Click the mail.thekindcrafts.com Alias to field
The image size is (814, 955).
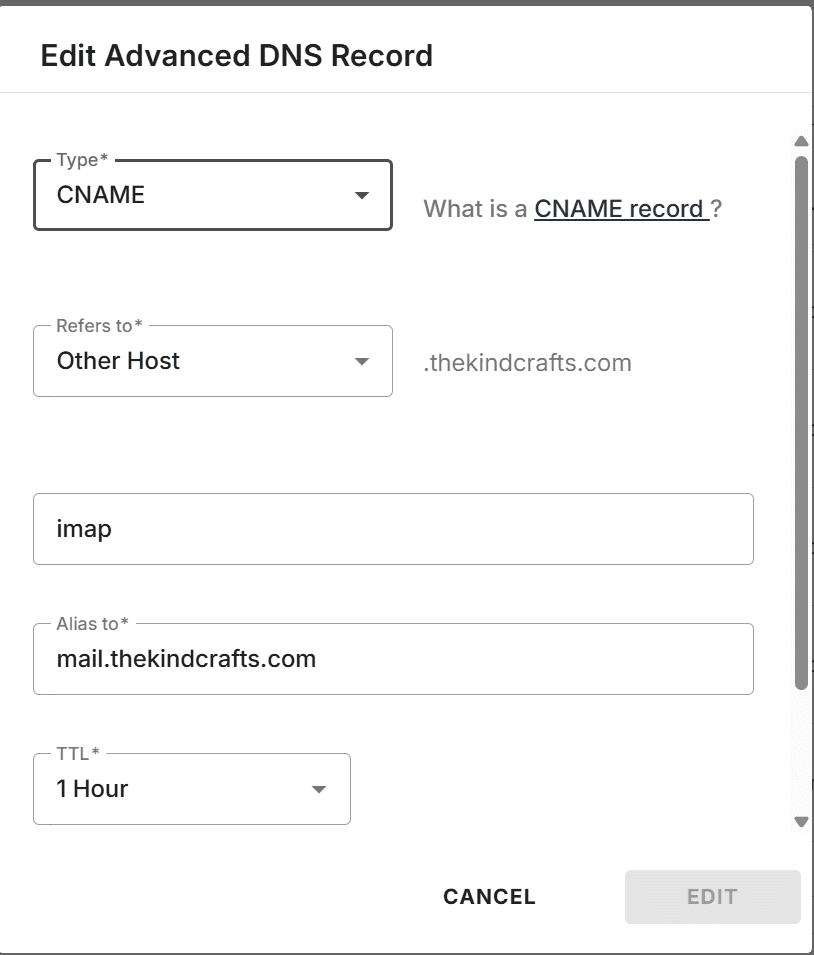[393, 659]
